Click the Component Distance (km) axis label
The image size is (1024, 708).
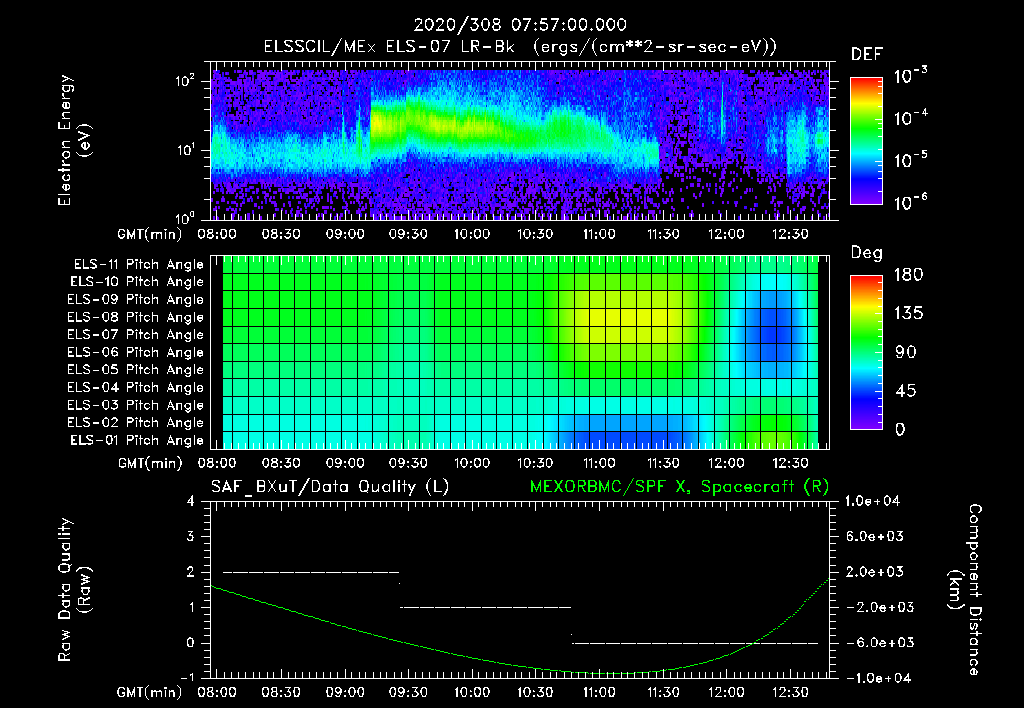tap(965, 590)
